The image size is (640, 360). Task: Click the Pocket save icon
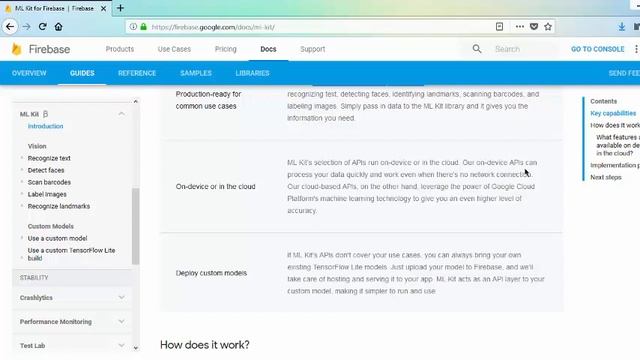tap(534, 27)
